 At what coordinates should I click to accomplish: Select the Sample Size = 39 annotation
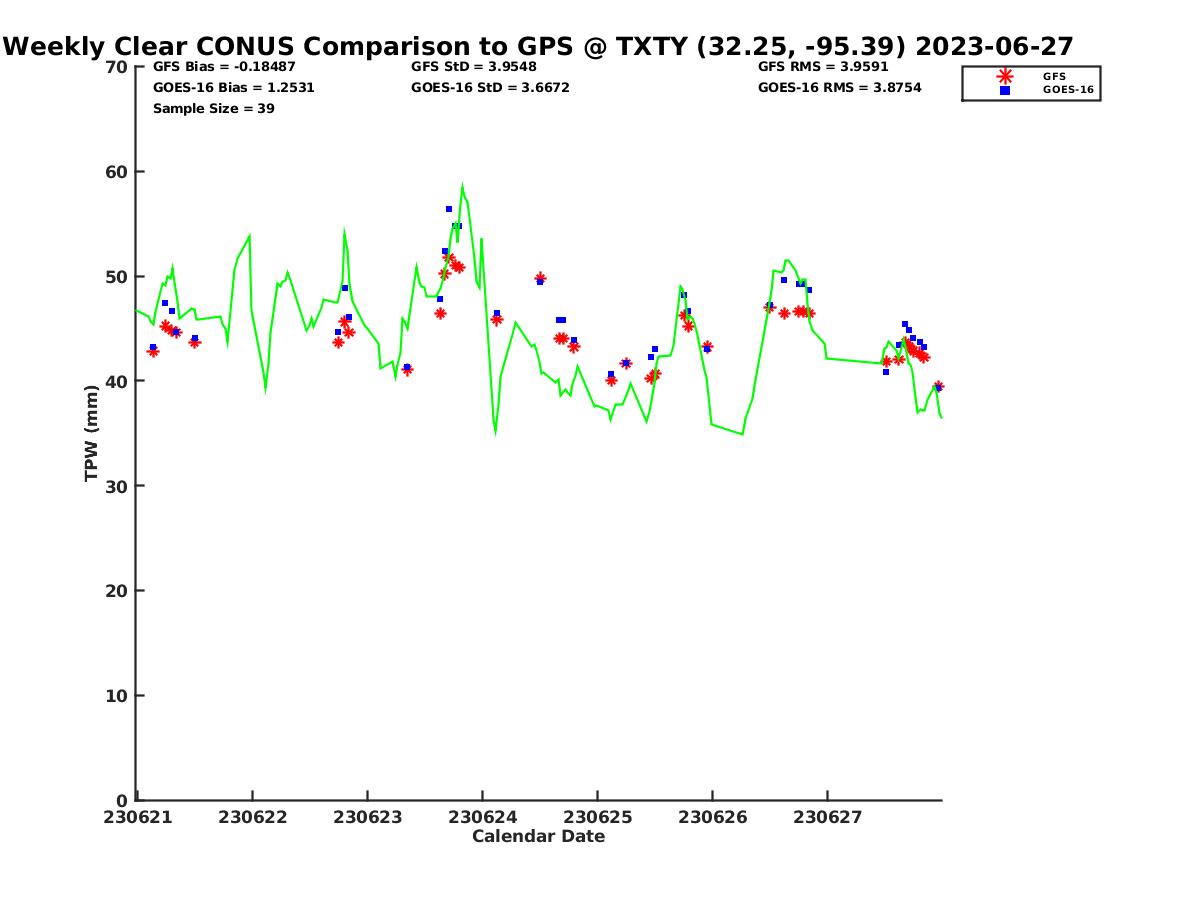tap(213, 109)
